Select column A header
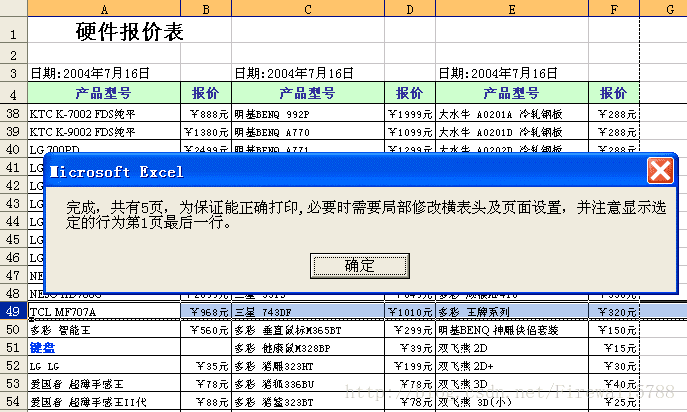 pos(104,9)
